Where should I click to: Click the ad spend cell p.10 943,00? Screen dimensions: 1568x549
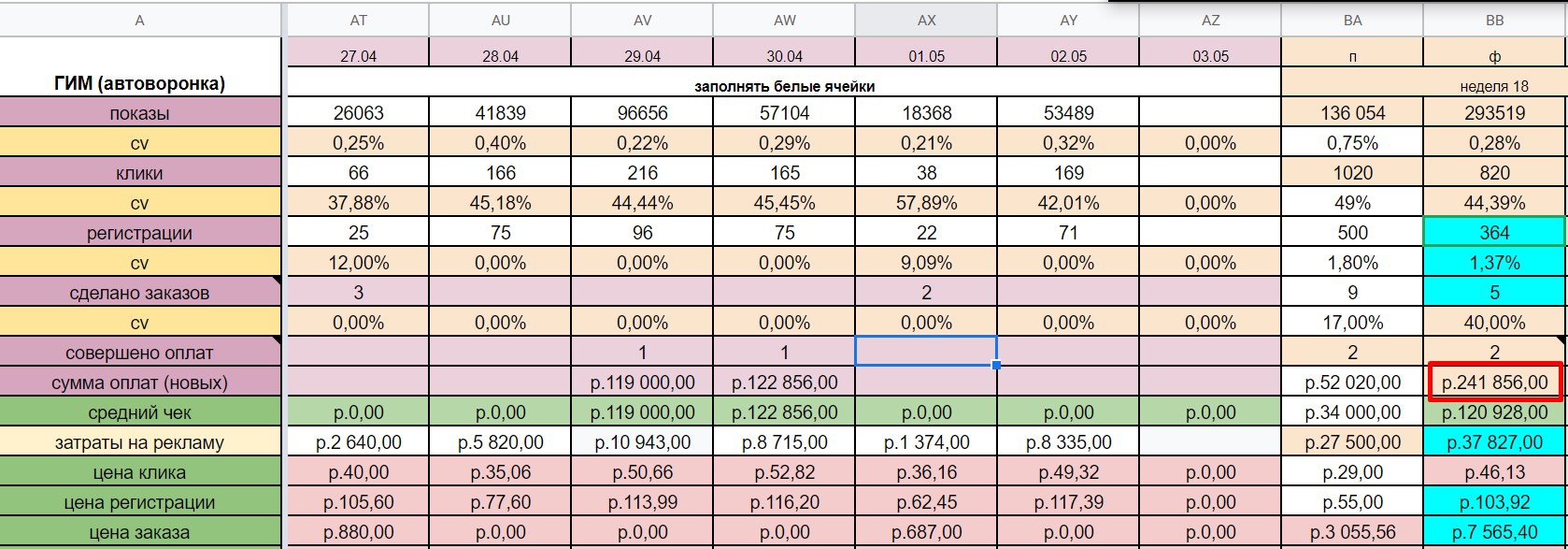point(642,442)
